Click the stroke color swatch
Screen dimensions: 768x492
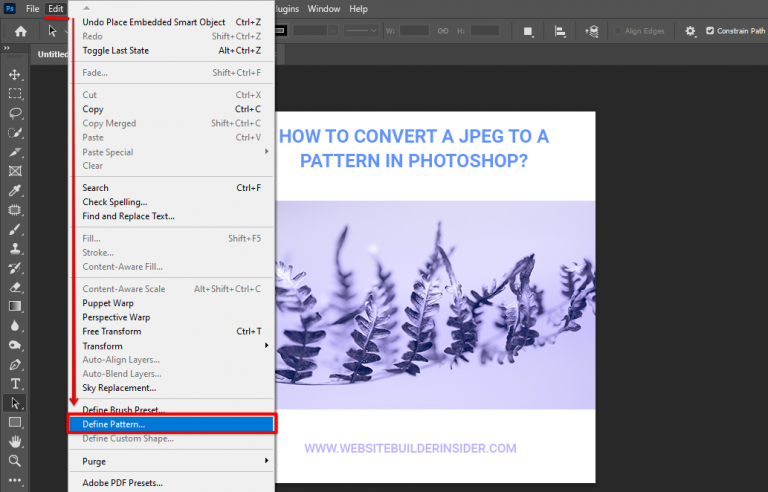point(280,31)
